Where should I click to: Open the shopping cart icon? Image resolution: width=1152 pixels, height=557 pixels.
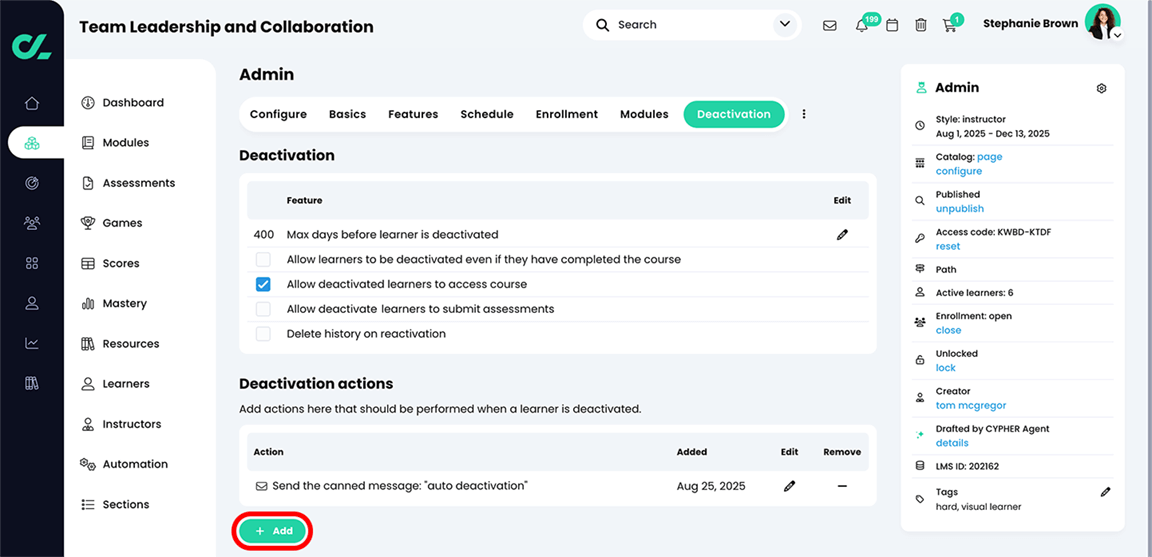click(x=949, y=25)
